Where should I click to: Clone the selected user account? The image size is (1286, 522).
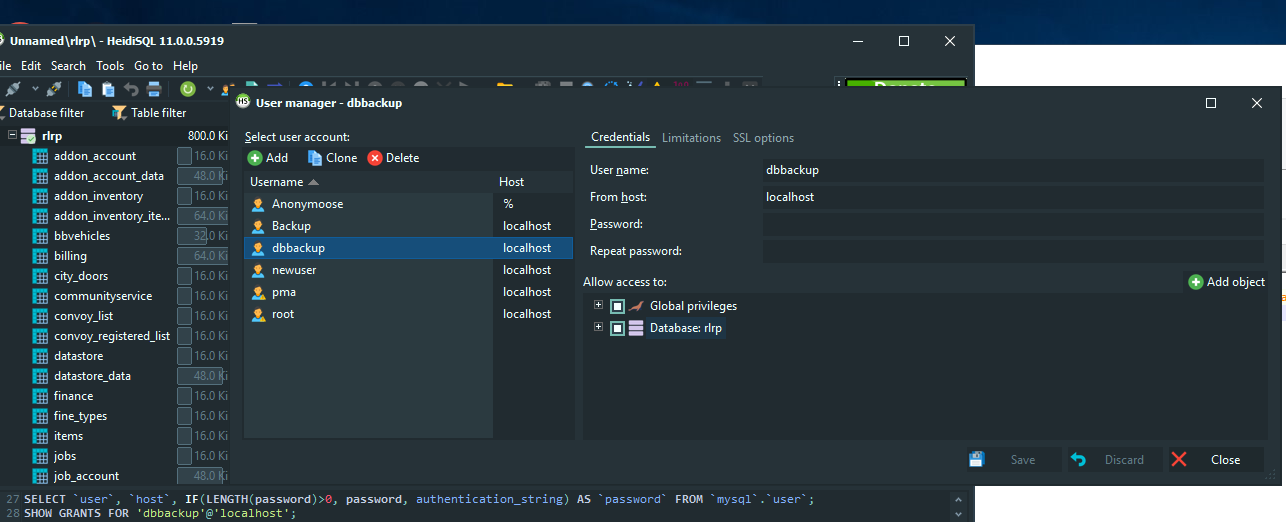tap(332, 158)
